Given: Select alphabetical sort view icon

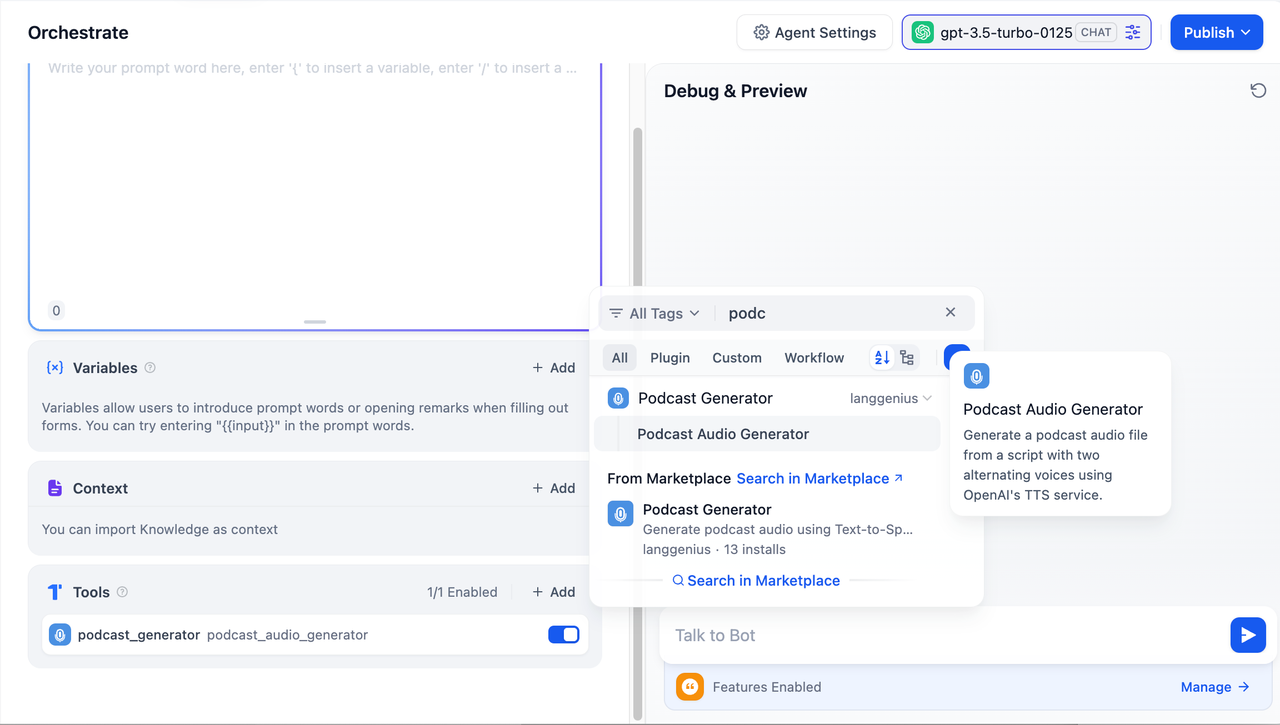Looking at the screenshot, I should (881, 358).
